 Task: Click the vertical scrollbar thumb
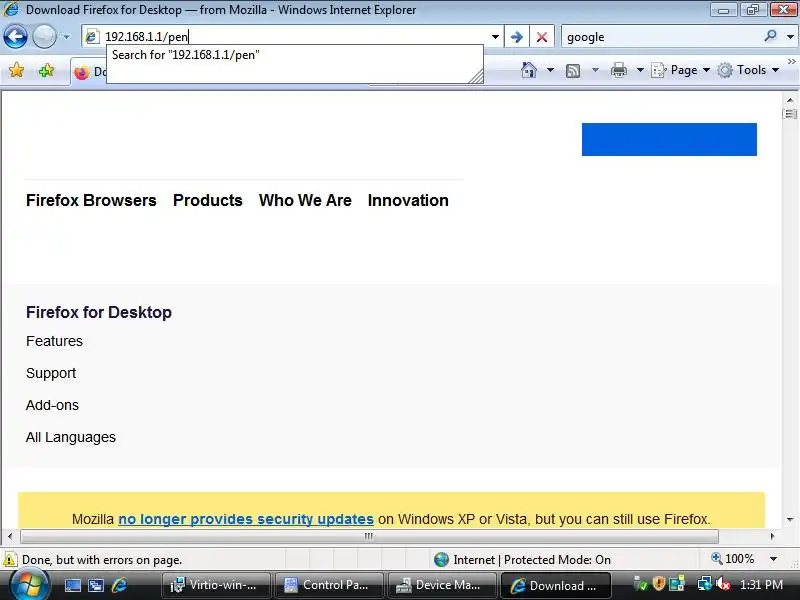click(x=790, y=114)
